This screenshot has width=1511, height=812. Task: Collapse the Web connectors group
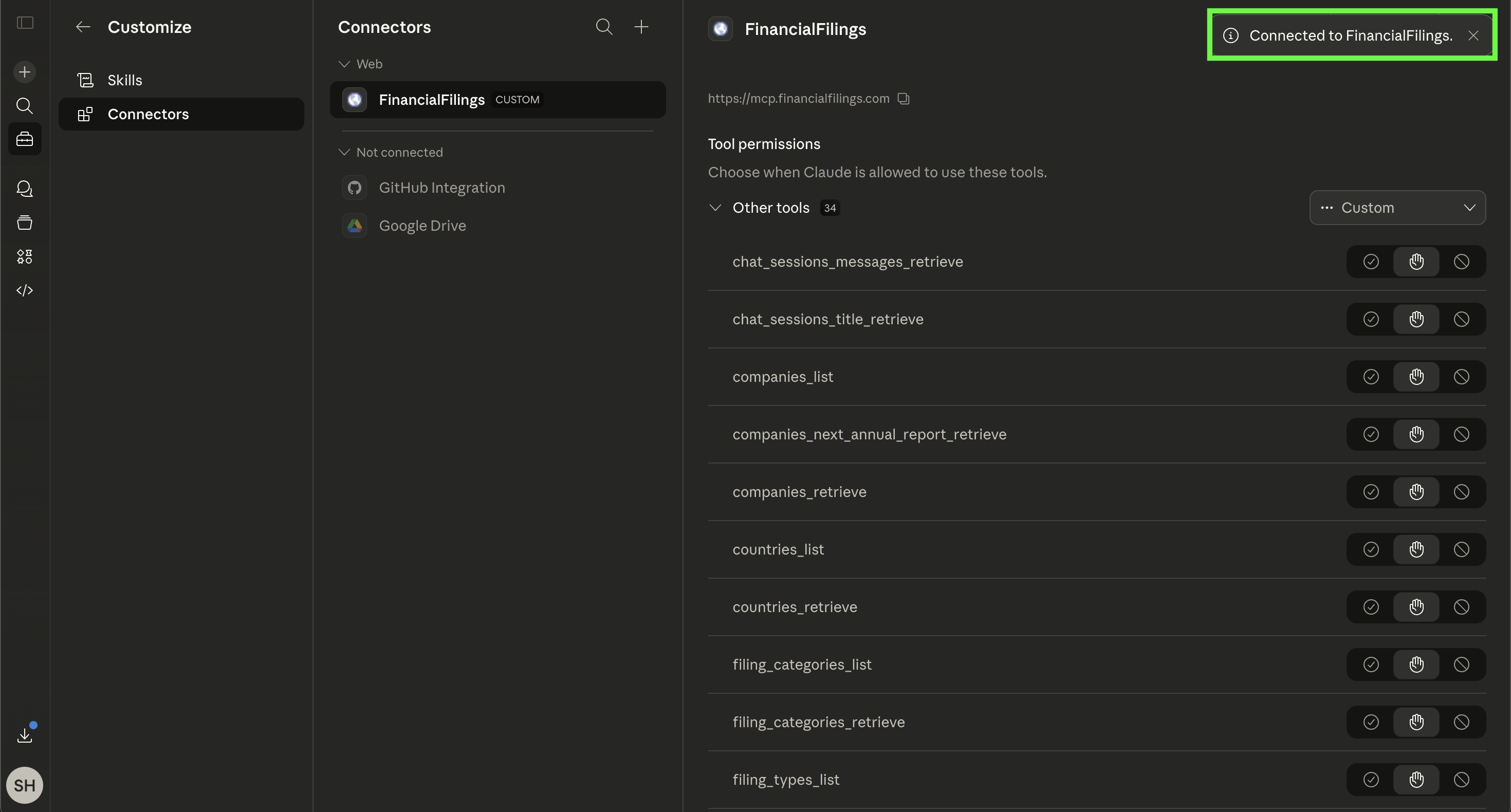[x=344, y=64]
